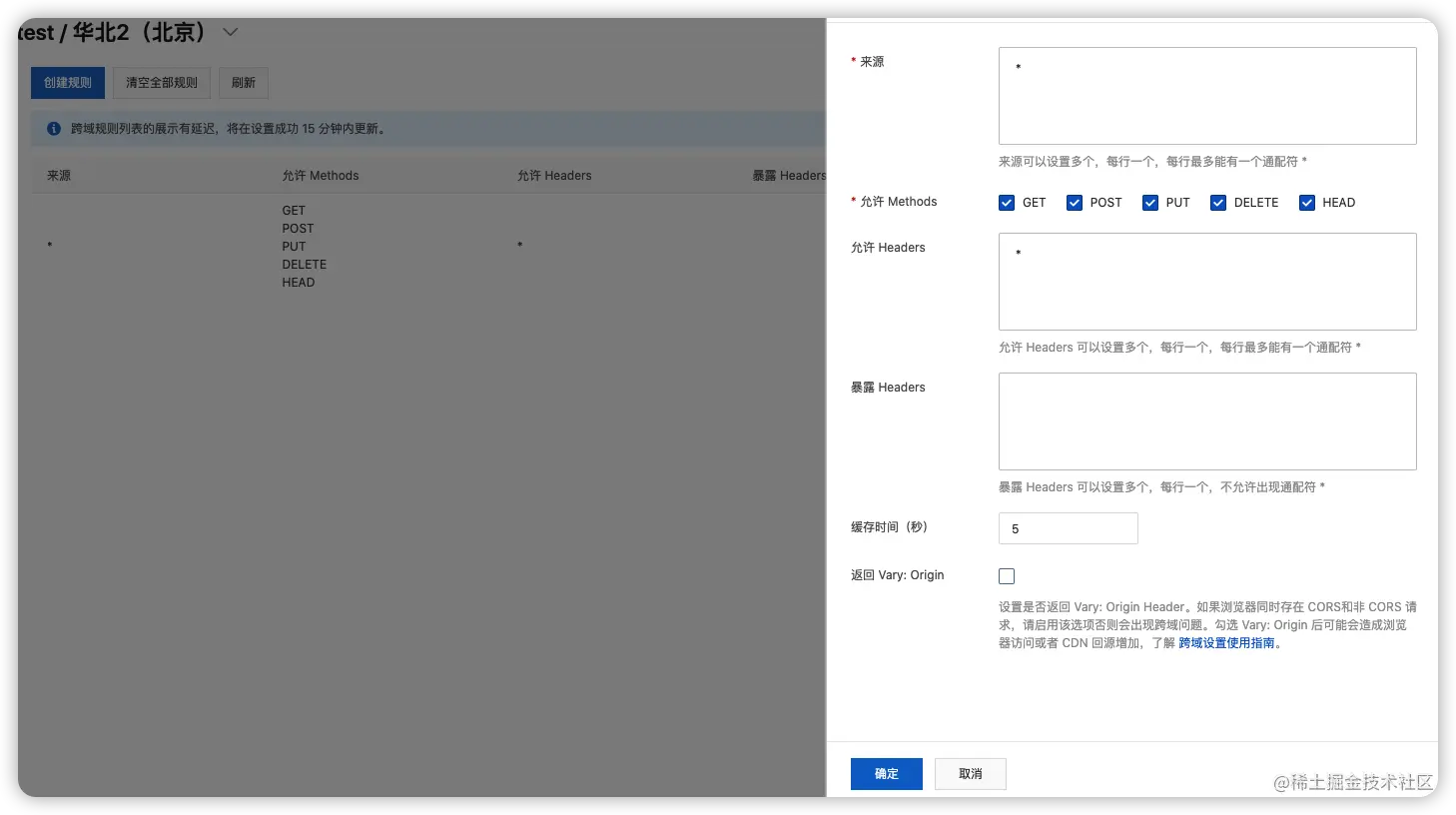The width and height of the screenshot is (1456, 815).
Task: Click the GET entry in the rule row
Action: click(x=294, y=211)
